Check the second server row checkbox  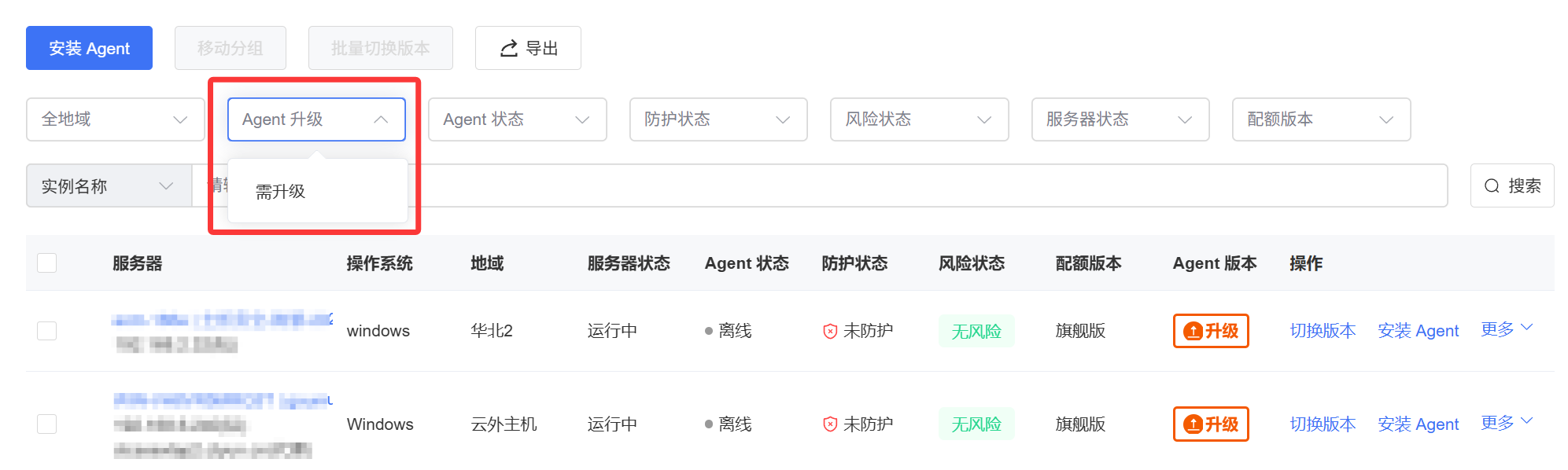(x=47, y=424)
